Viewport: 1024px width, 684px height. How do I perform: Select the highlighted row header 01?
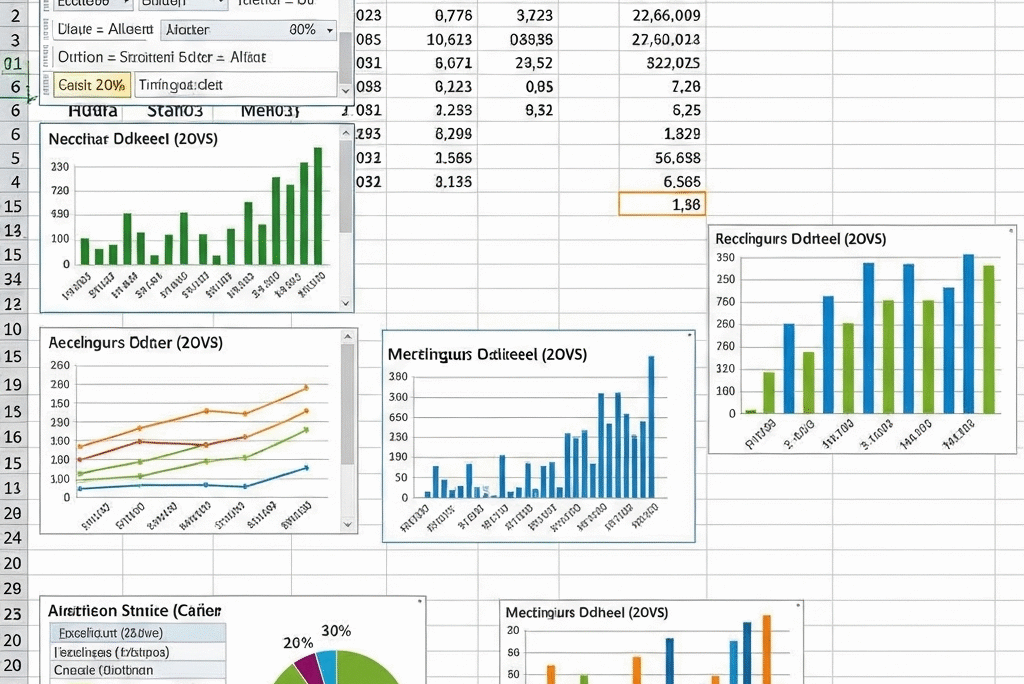[14, 63]
